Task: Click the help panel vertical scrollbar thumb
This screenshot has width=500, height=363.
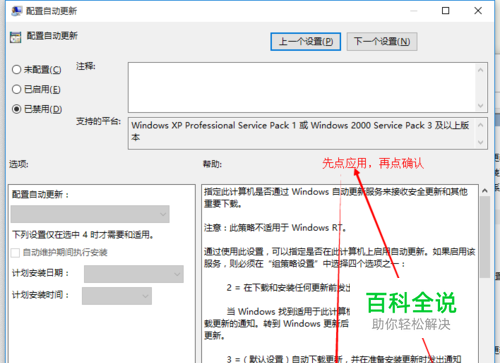Action: [x=485, y=237]
